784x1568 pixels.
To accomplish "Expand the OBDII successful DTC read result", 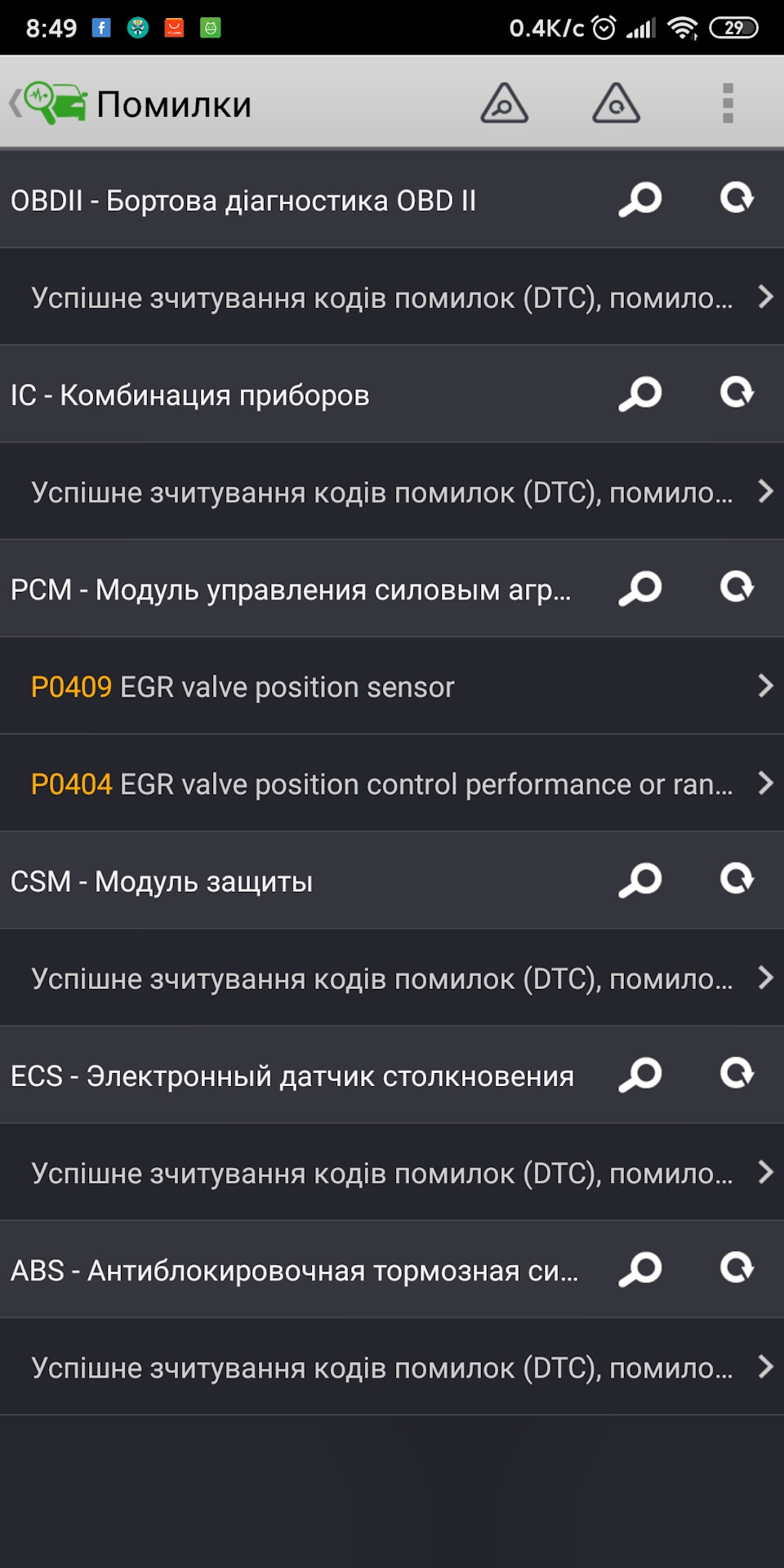I will pos(392,298).
